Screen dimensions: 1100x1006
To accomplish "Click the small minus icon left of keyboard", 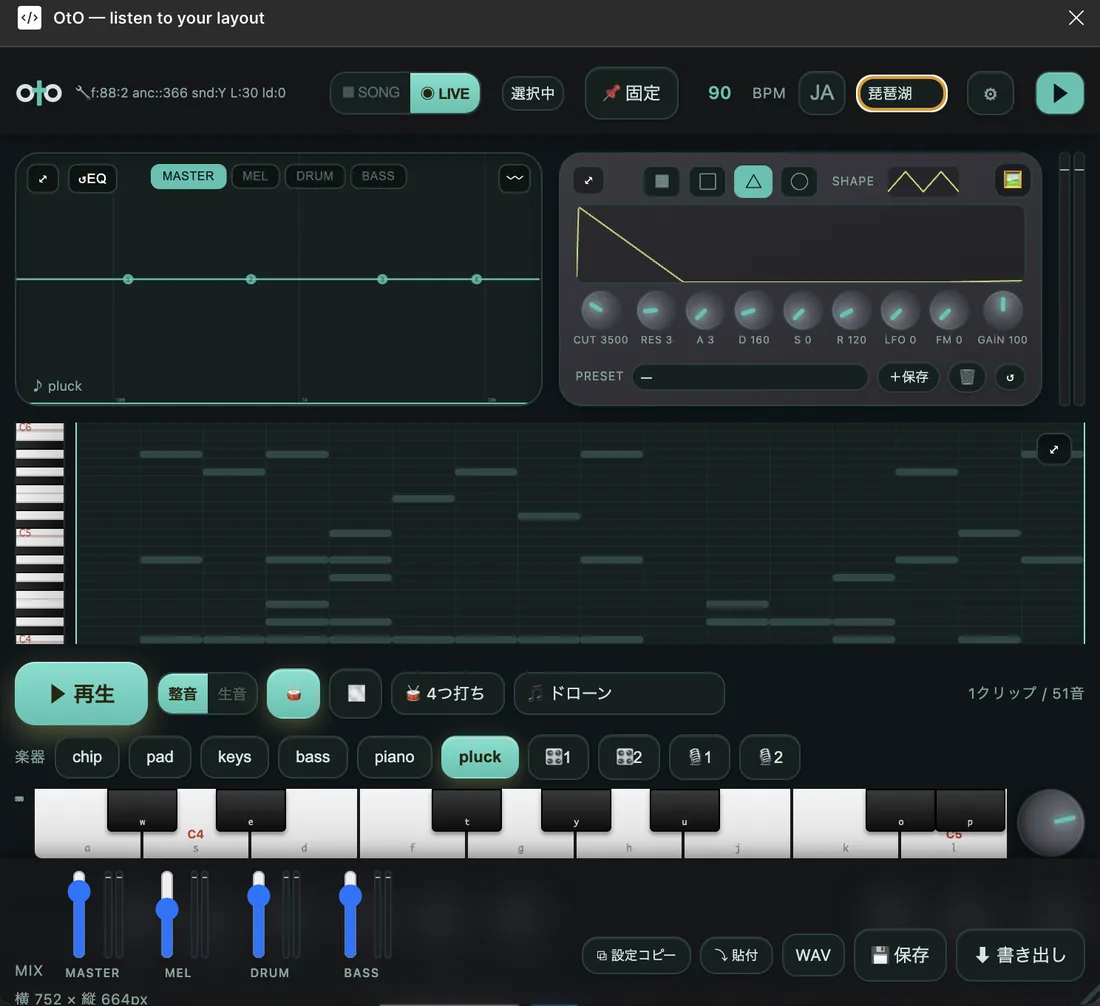I will click(19, 798).
